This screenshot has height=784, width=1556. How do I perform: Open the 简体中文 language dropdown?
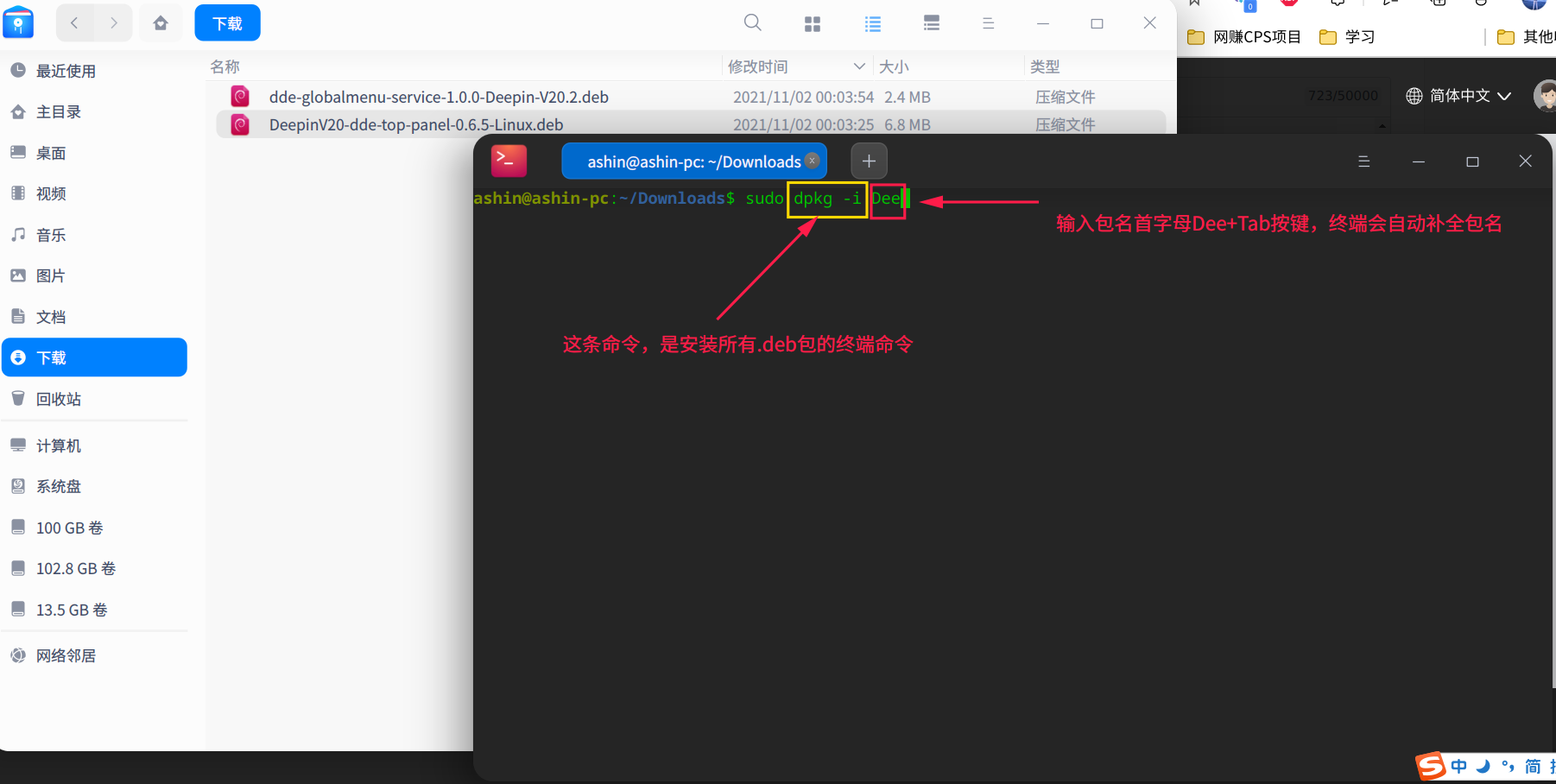coord(1458,96)
